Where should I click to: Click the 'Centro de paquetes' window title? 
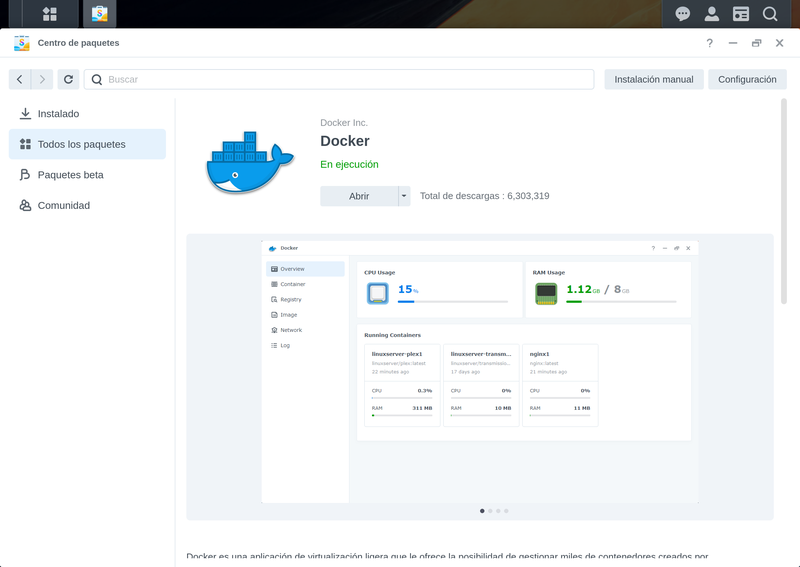click(79, 43)
